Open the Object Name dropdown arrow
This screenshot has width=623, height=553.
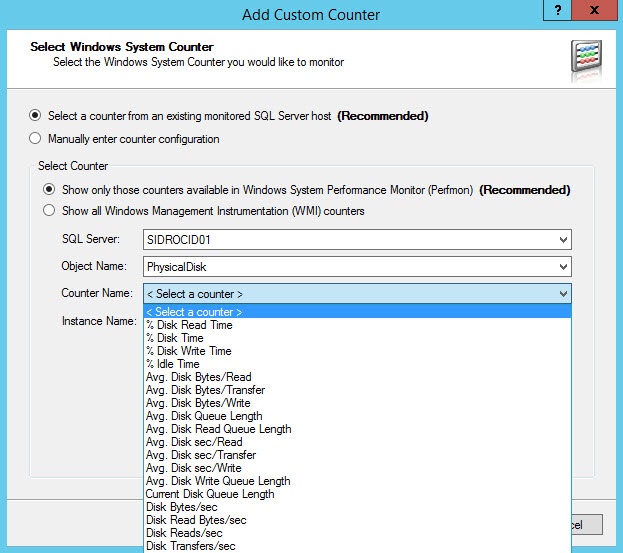pos(563,267)
